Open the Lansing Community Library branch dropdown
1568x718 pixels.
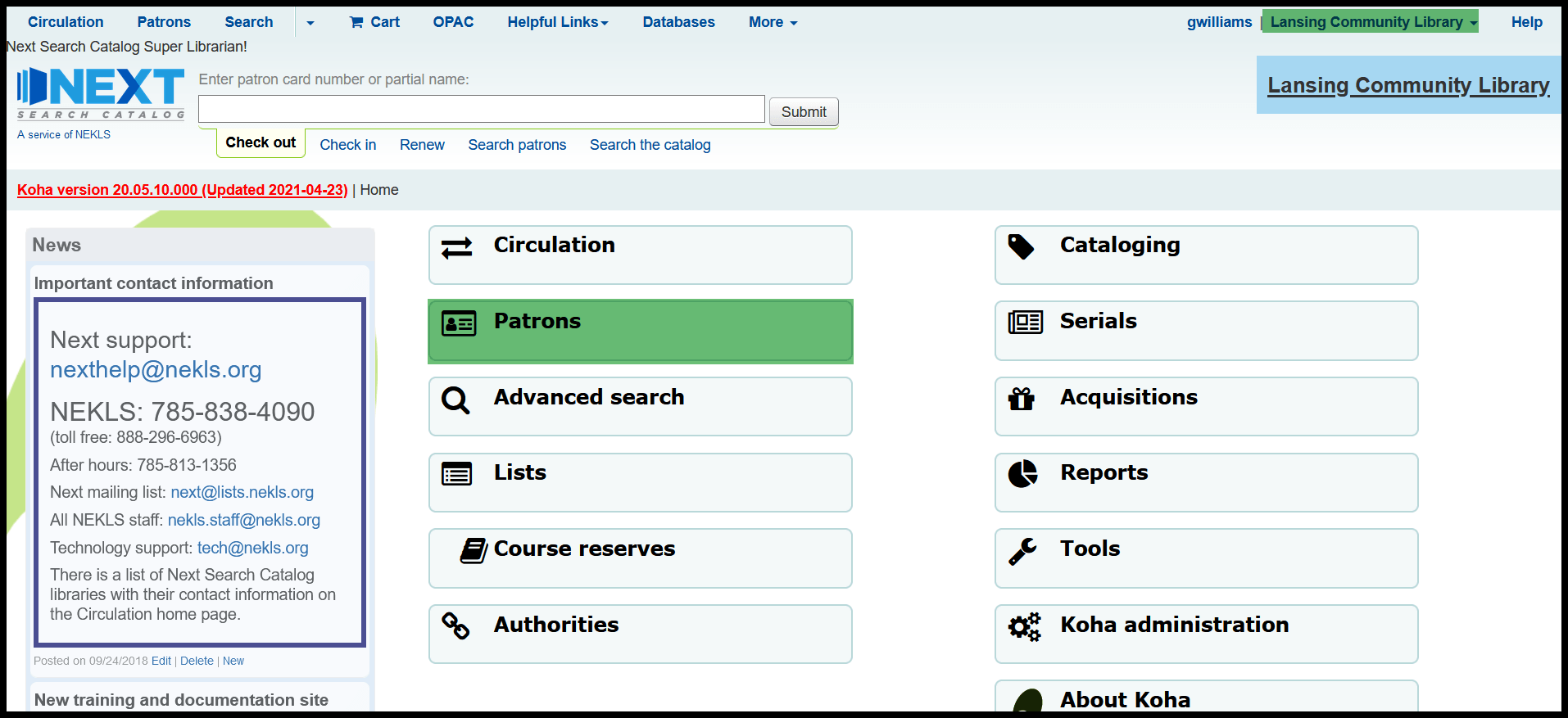click(1370, 22)
